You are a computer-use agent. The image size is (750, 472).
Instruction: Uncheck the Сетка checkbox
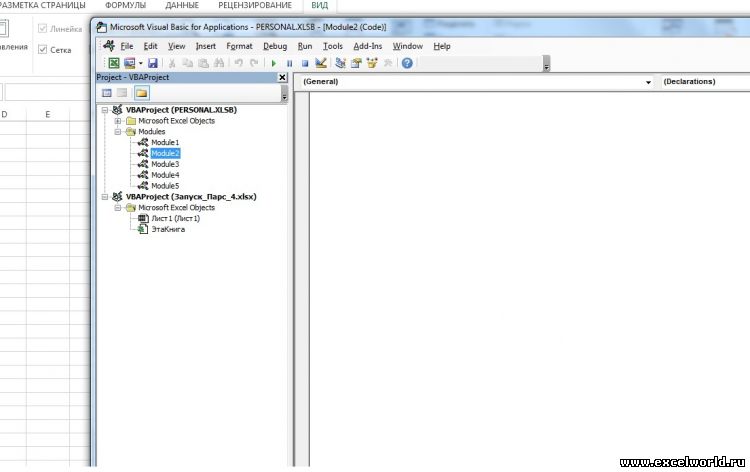pos(43,49)
